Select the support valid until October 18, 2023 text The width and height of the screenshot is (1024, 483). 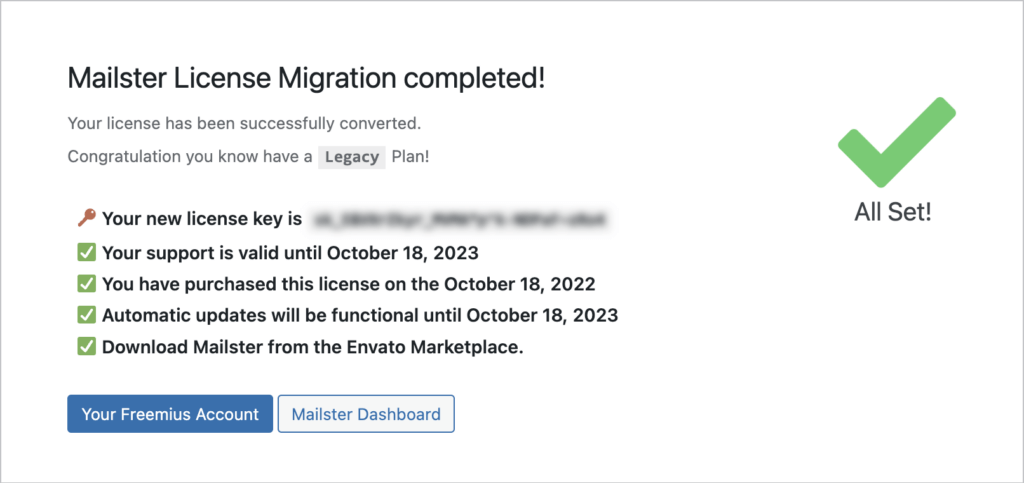pyautogui.click(x=290, y=251)
